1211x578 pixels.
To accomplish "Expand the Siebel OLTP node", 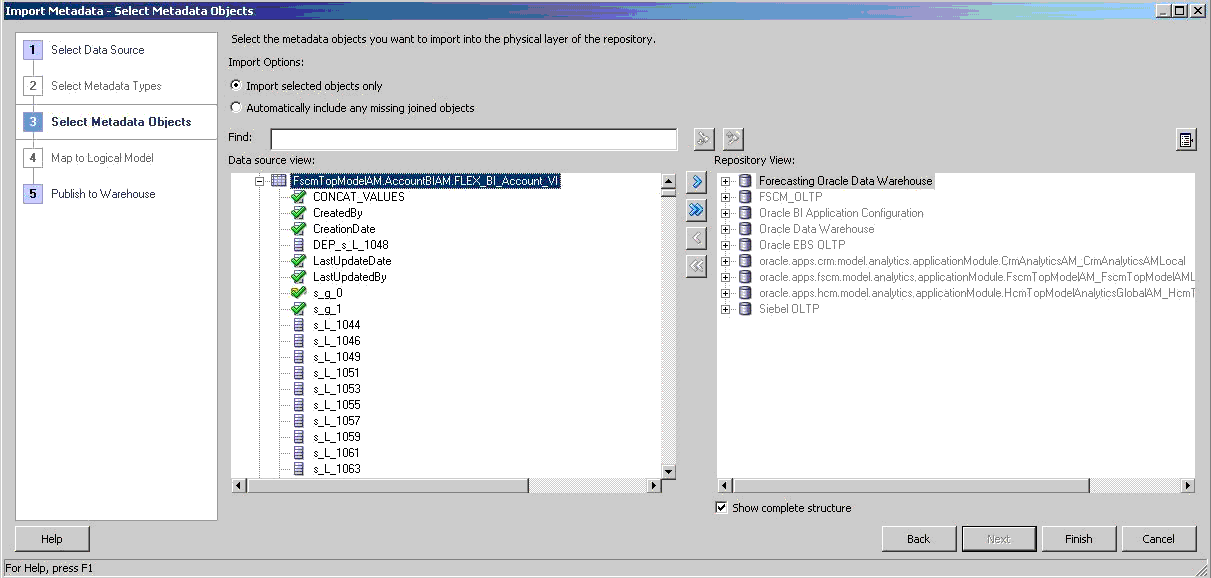I will coord(726,309).
